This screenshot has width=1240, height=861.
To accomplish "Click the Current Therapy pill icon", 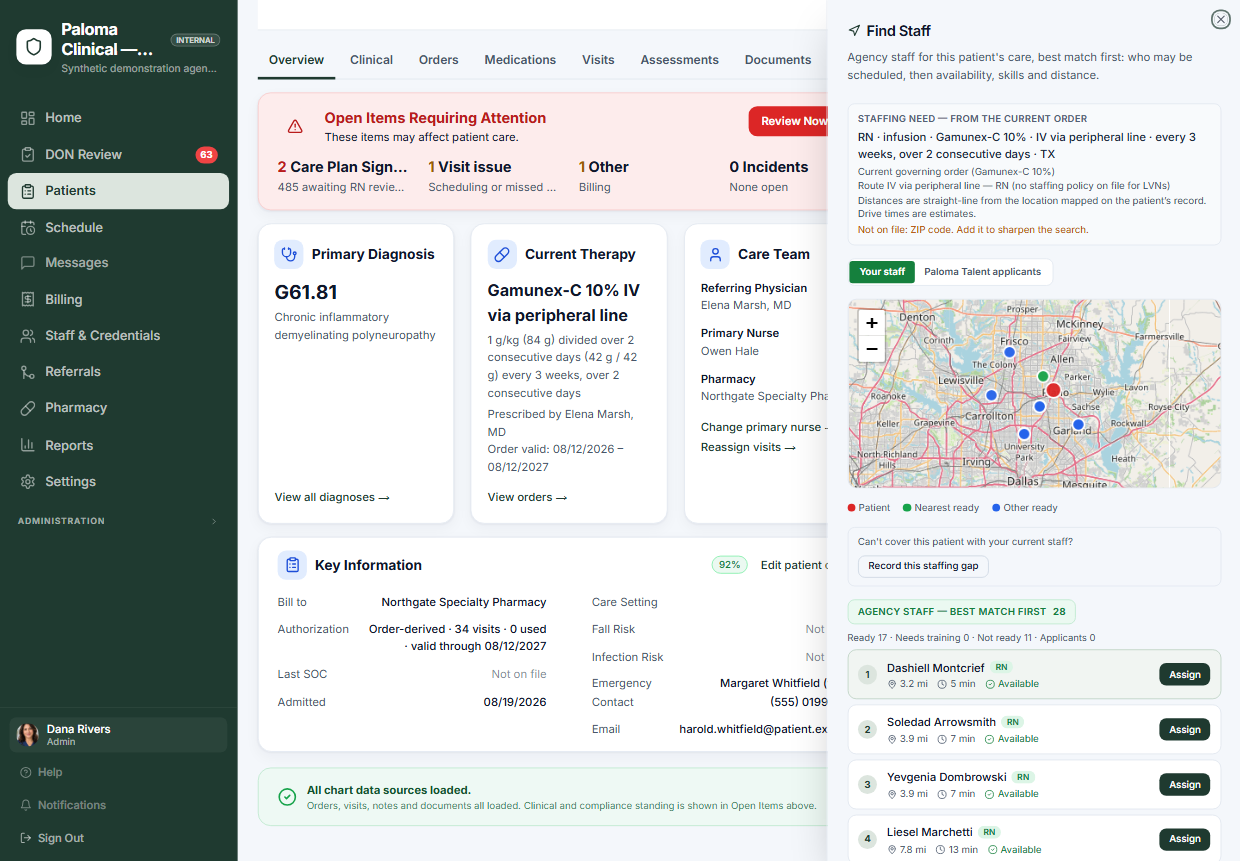I will 502,254.
